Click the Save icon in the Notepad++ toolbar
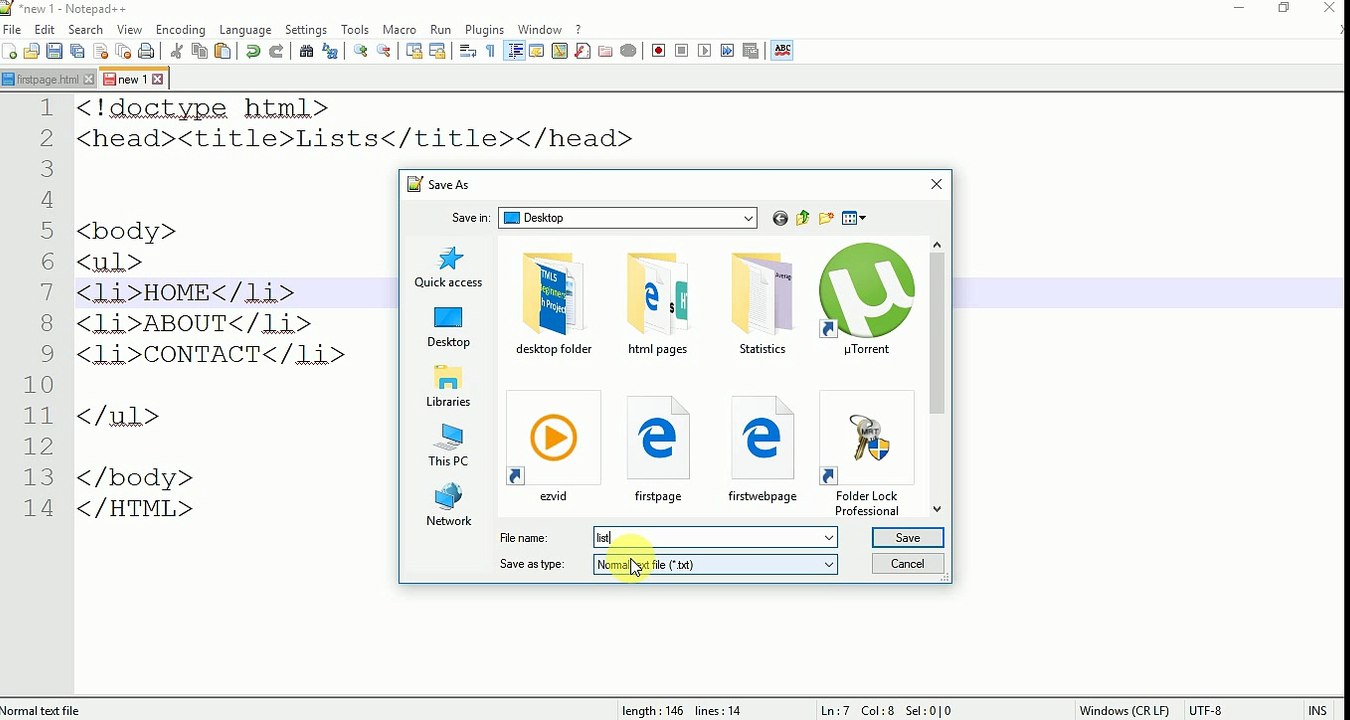This screenshot has width=1350, height=720. click(x=55, y=51)
